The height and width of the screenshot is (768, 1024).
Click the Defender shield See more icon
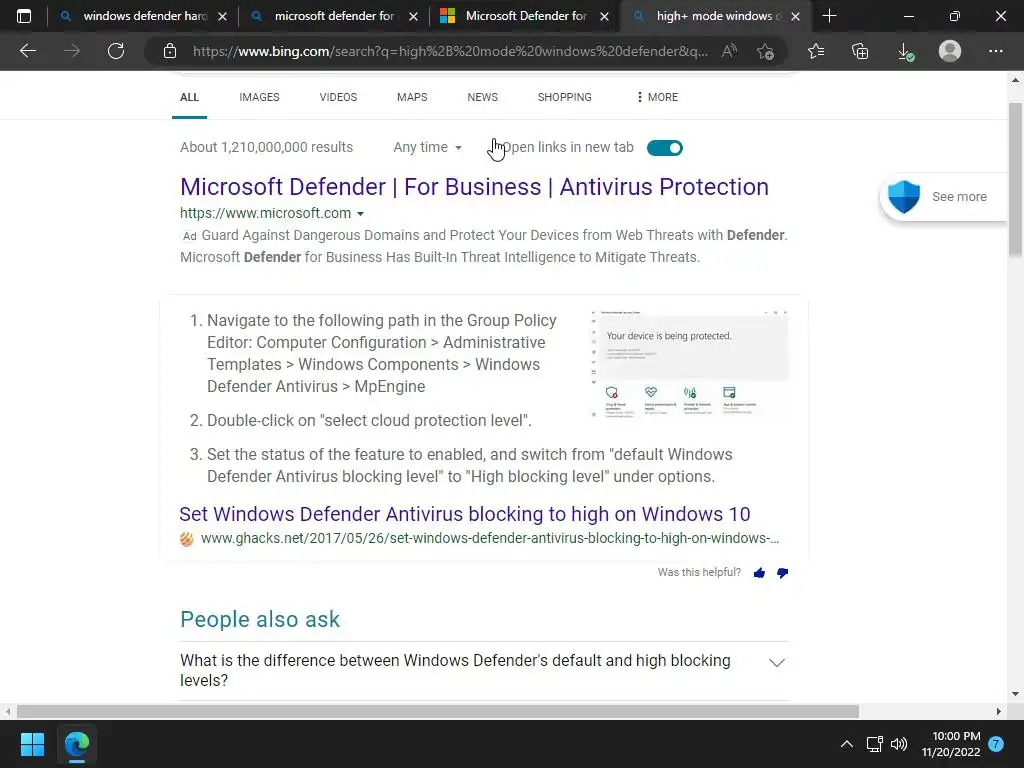(904, 197)
